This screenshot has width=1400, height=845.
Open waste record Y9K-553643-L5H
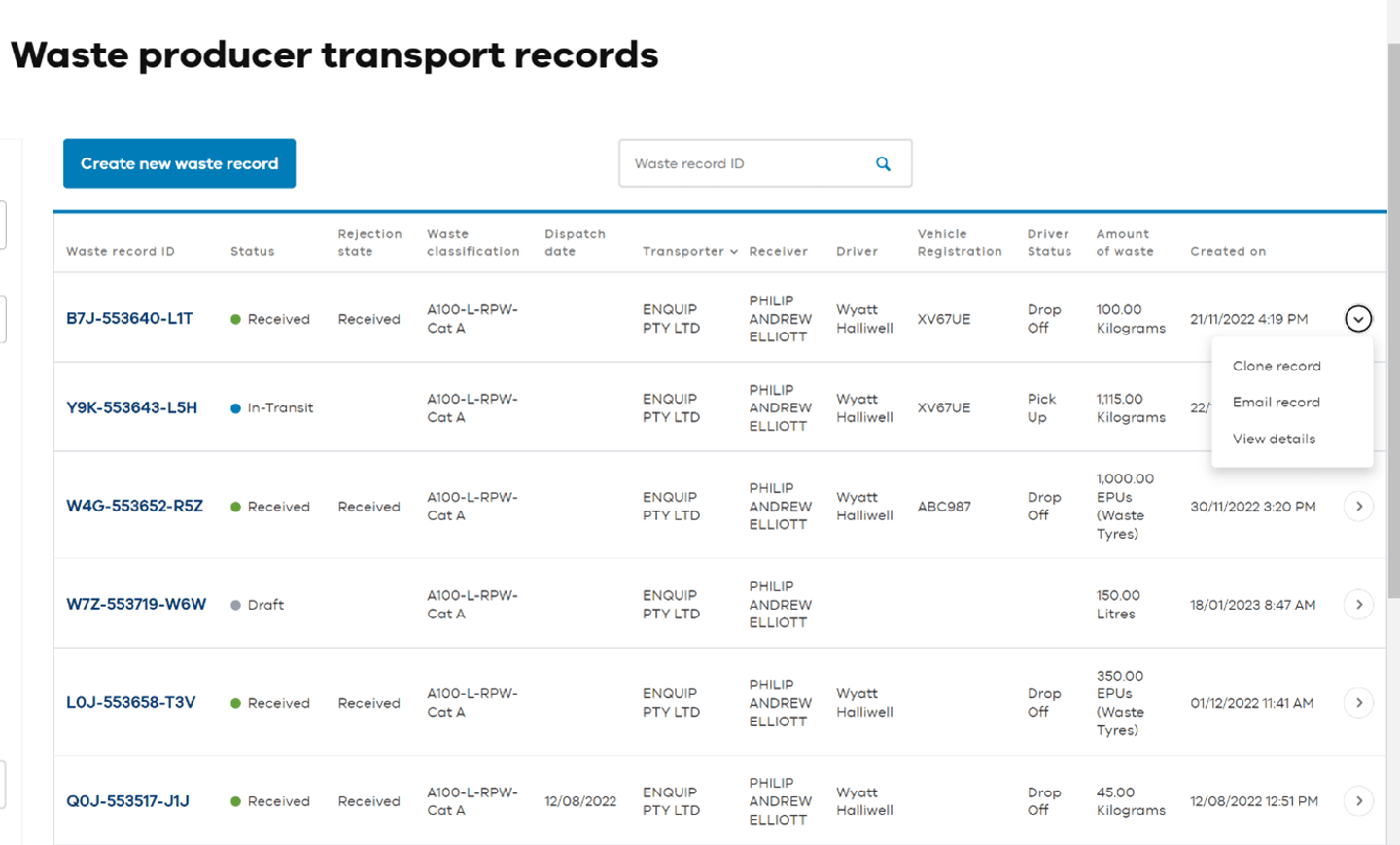[131, 407]
